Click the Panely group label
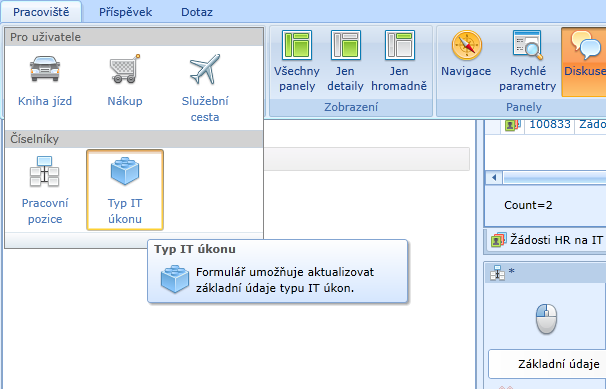This screenshot has width=606, height=389. pyautogui.click(x=524, y=107)
